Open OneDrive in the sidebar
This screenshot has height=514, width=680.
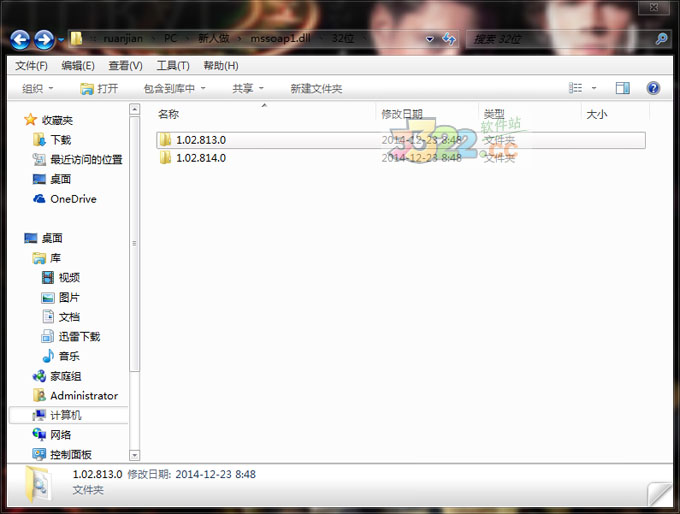pos(73,199)
